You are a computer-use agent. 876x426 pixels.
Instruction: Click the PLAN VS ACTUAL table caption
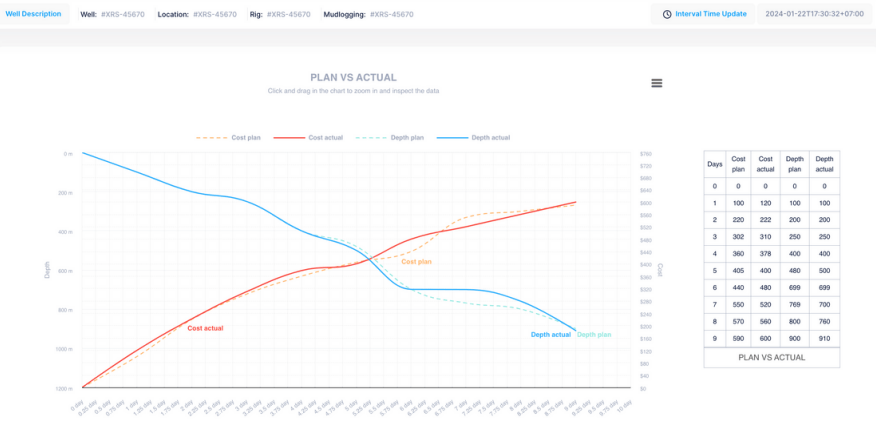771,357
